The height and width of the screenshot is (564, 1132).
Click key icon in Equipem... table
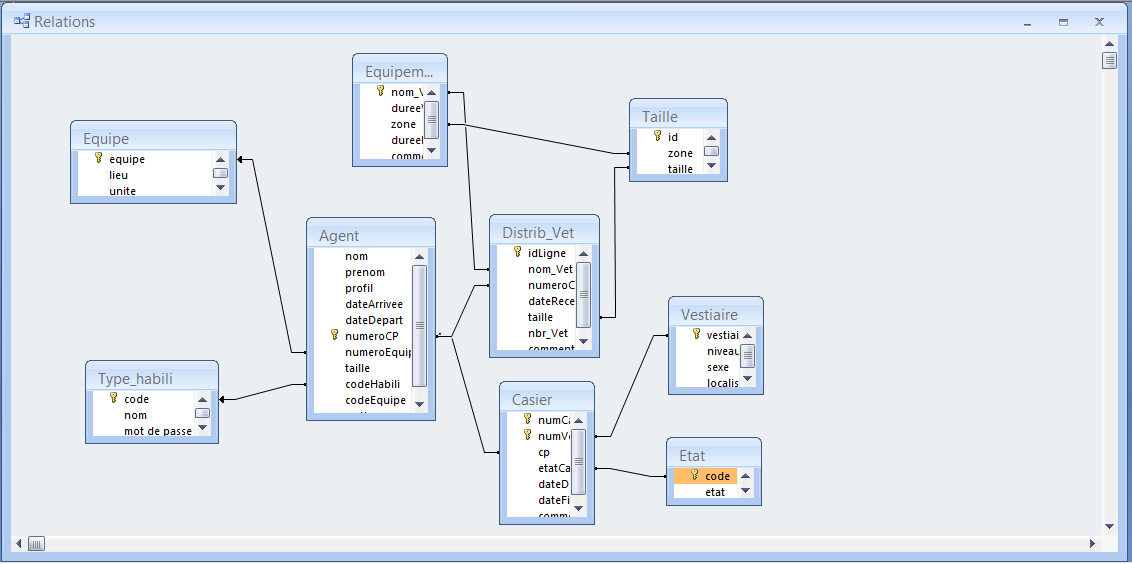coord(380,91)
